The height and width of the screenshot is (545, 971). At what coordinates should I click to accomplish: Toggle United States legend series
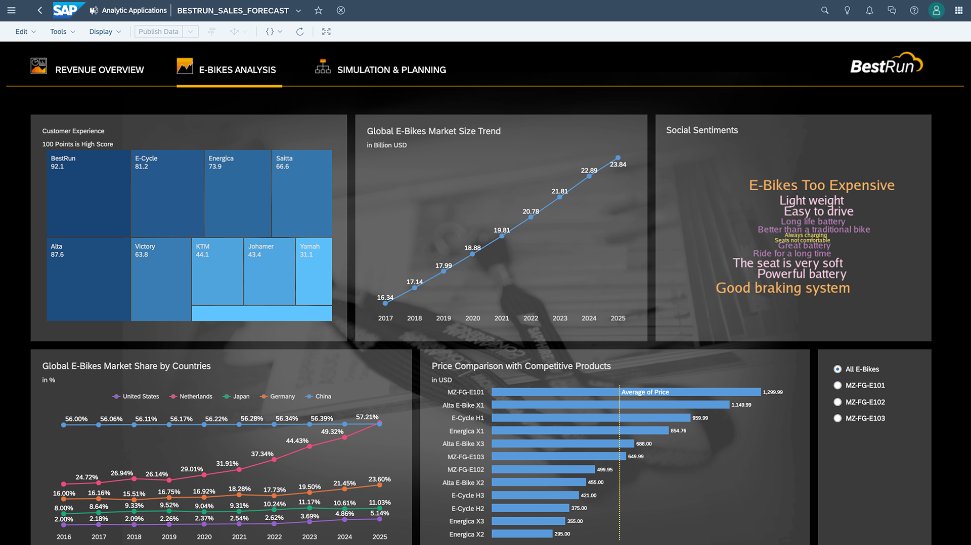click(136, 396)
